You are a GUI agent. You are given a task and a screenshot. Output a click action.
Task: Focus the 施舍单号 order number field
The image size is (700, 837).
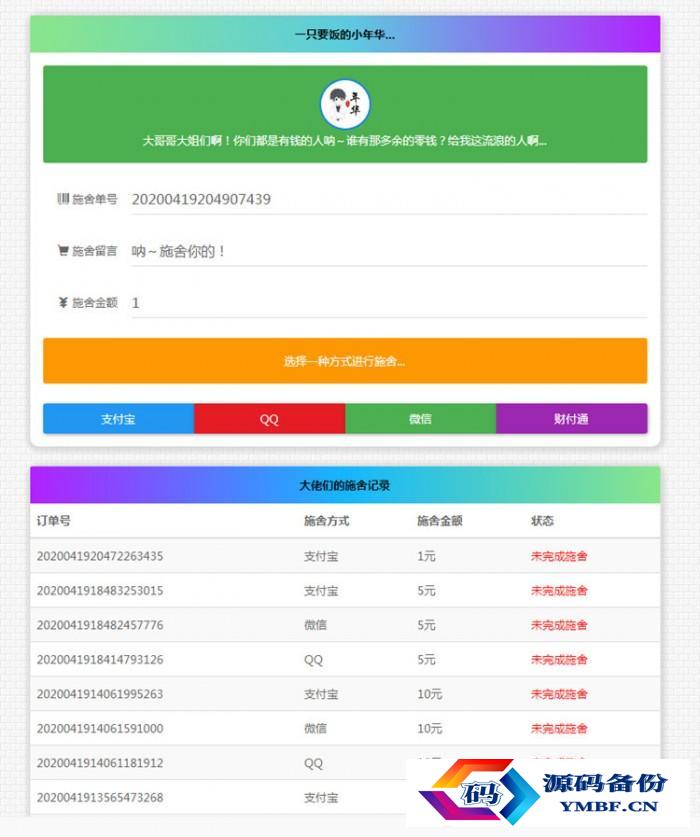(389, 200)
